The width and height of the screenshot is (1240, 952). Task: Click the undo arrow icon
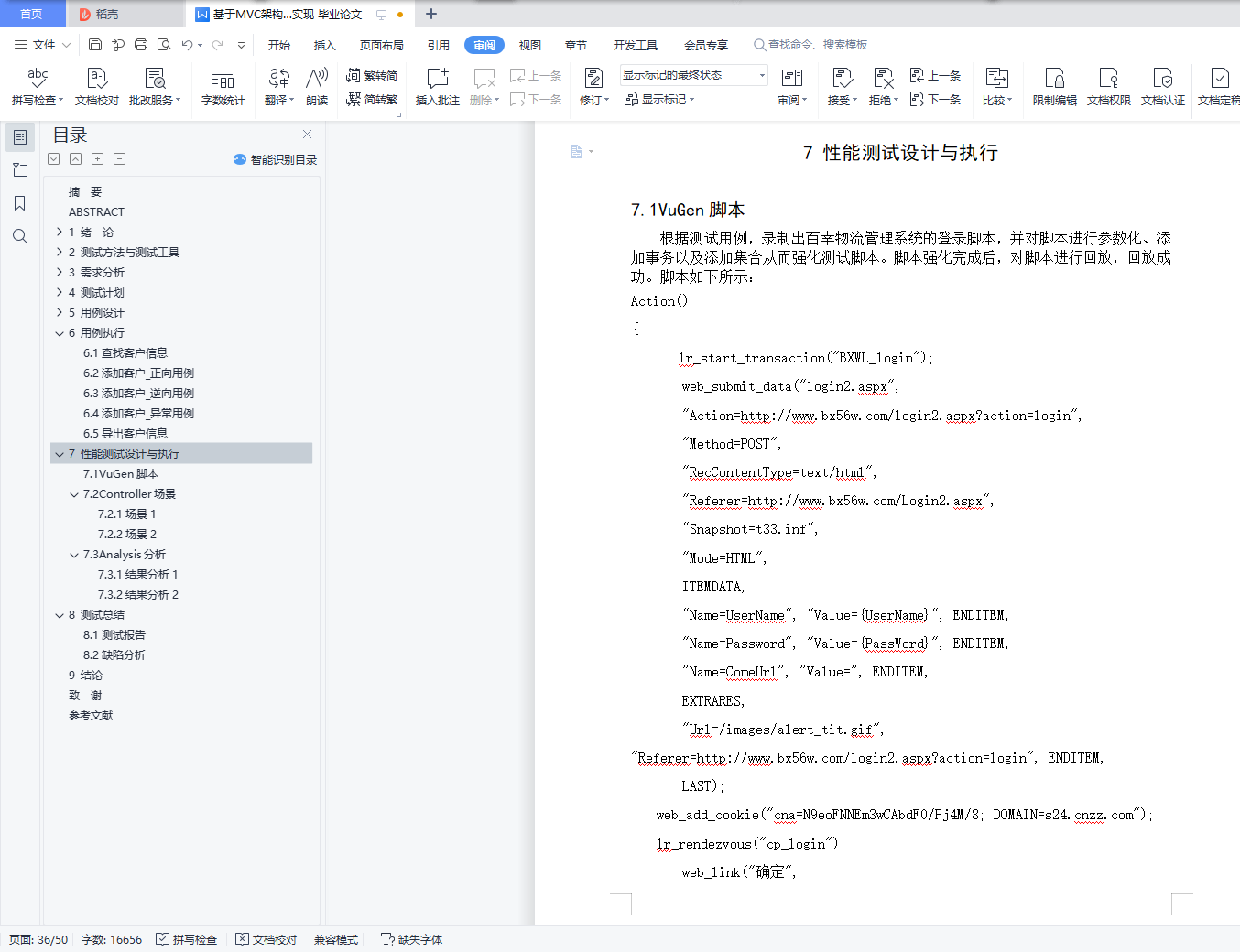(187, 44)
